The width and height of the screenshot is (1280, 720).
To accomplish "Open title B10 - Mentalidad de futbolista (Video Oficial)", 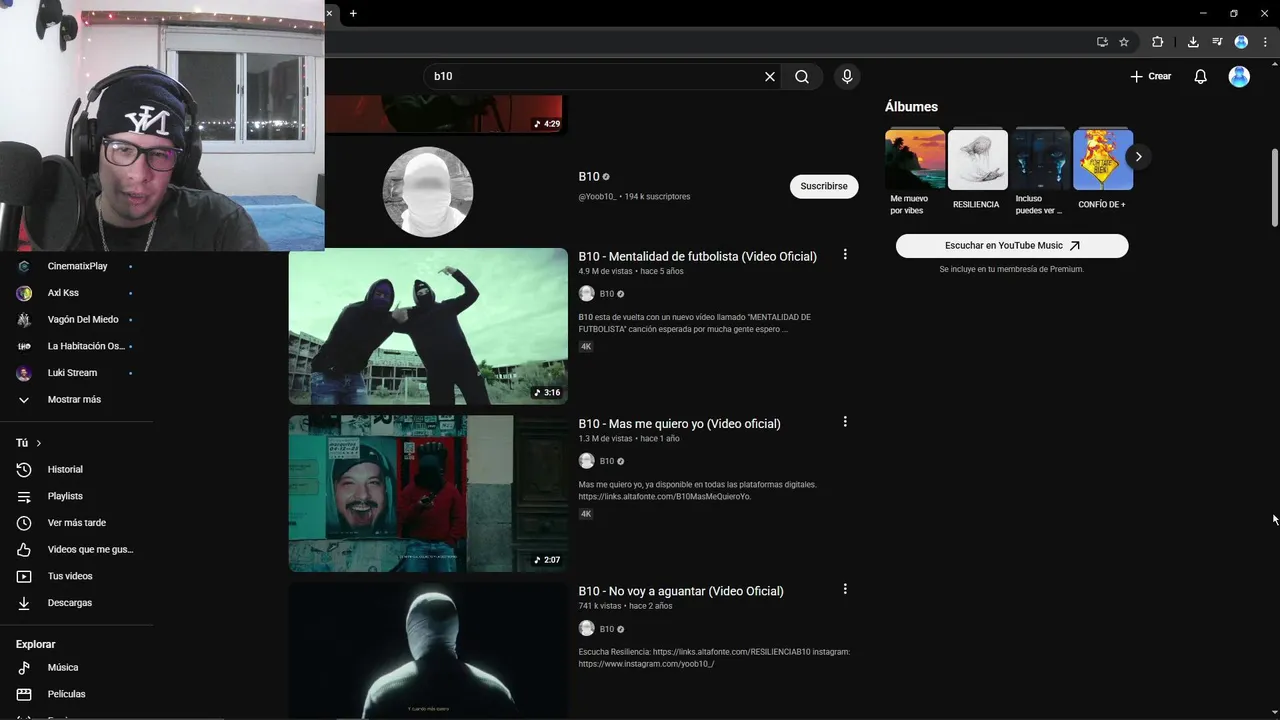I will pos(697,257).
